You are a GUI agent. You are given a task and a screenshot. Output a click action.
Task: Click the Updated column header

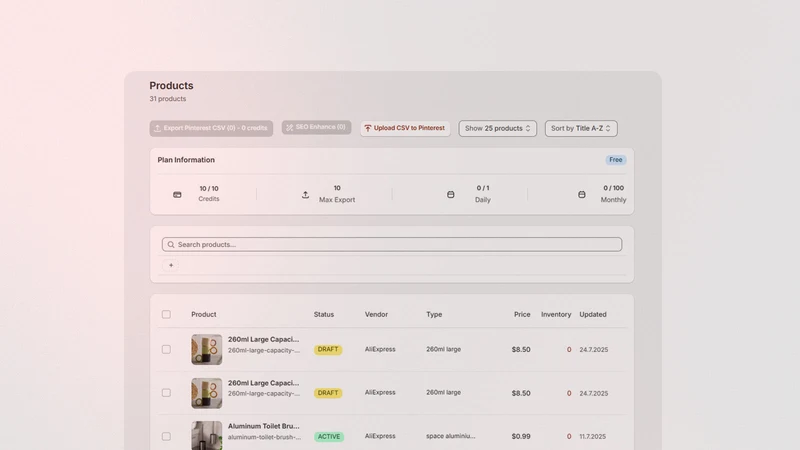(593, 314)
